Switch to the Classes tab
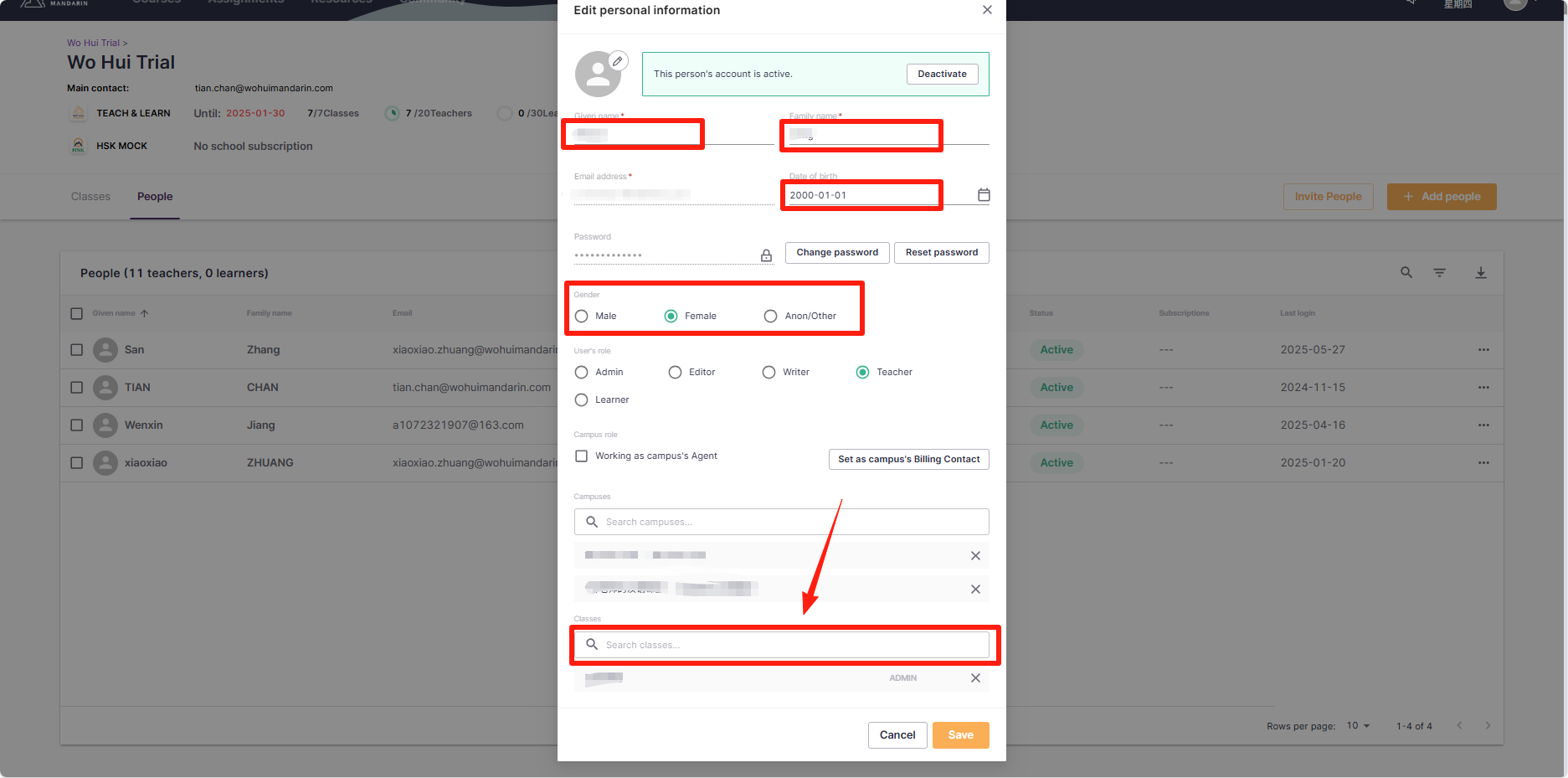This screenshot has height=778, width=1568. [90, 197]
